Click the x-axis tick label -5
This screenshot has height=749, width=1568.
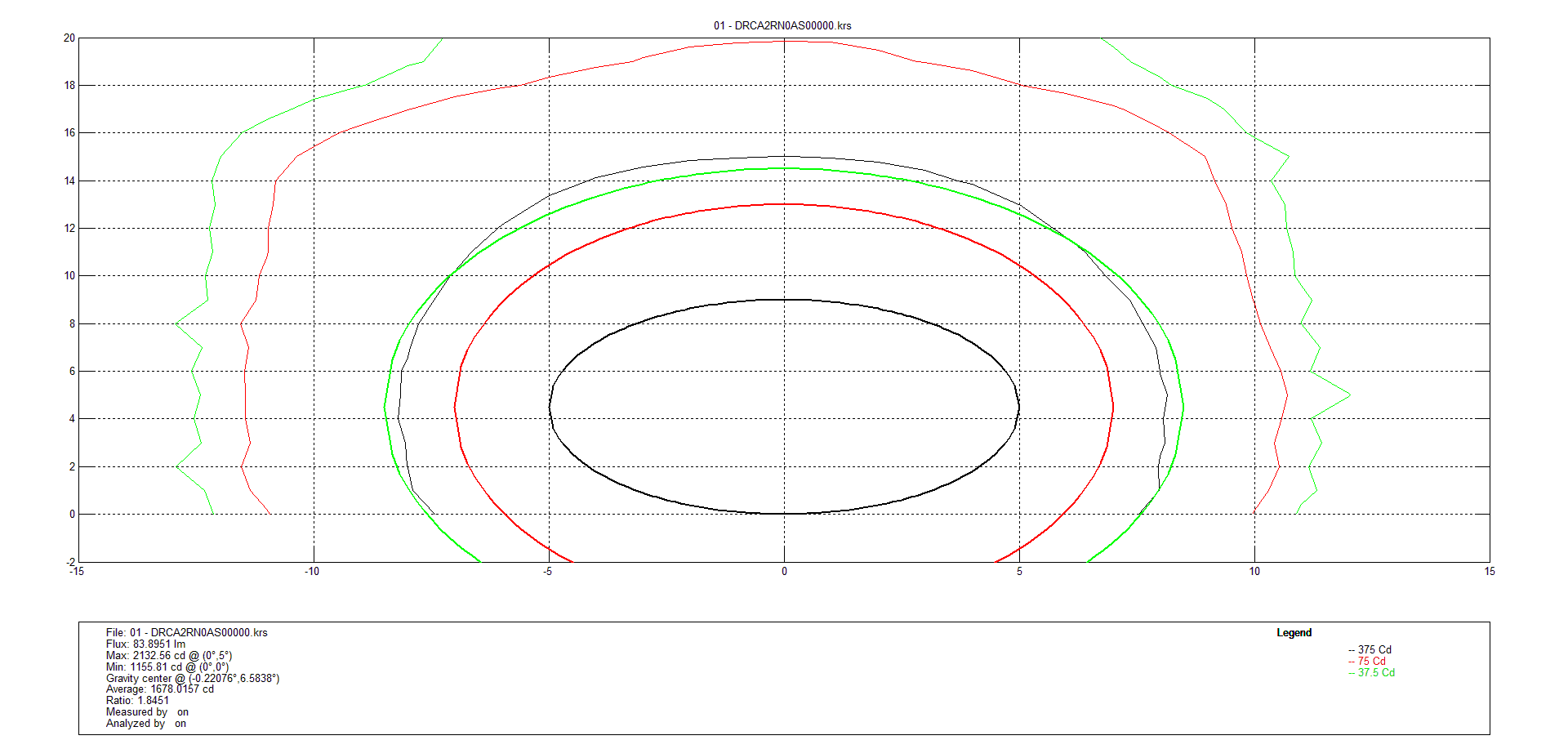click(547, 572)
